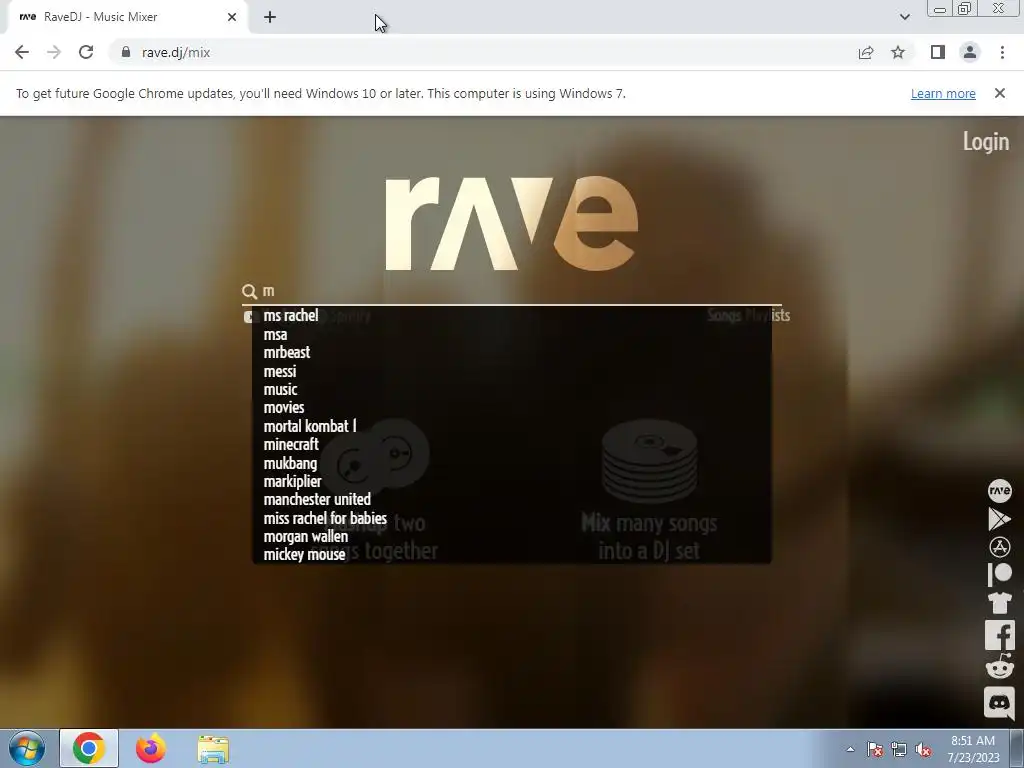1024x768 pixels.
Task: Go back with browser back arrow
Action: point(22,52)
